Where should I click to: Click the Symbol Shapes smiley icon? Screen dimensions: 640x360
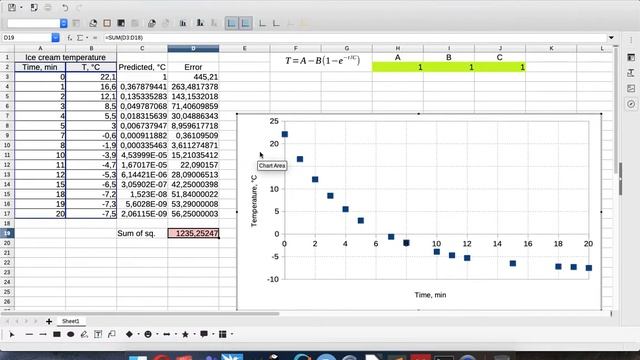coord(148,334)
